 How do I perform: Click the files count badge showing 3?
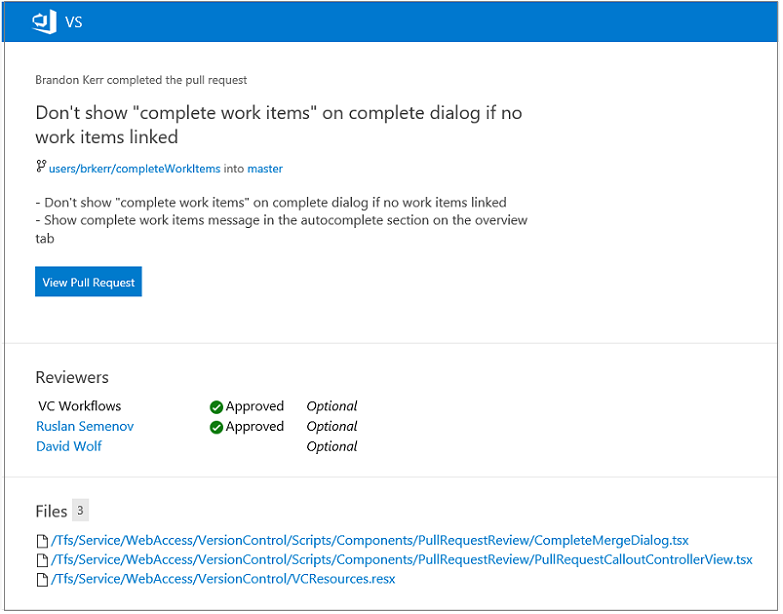[x=81, y=511]
